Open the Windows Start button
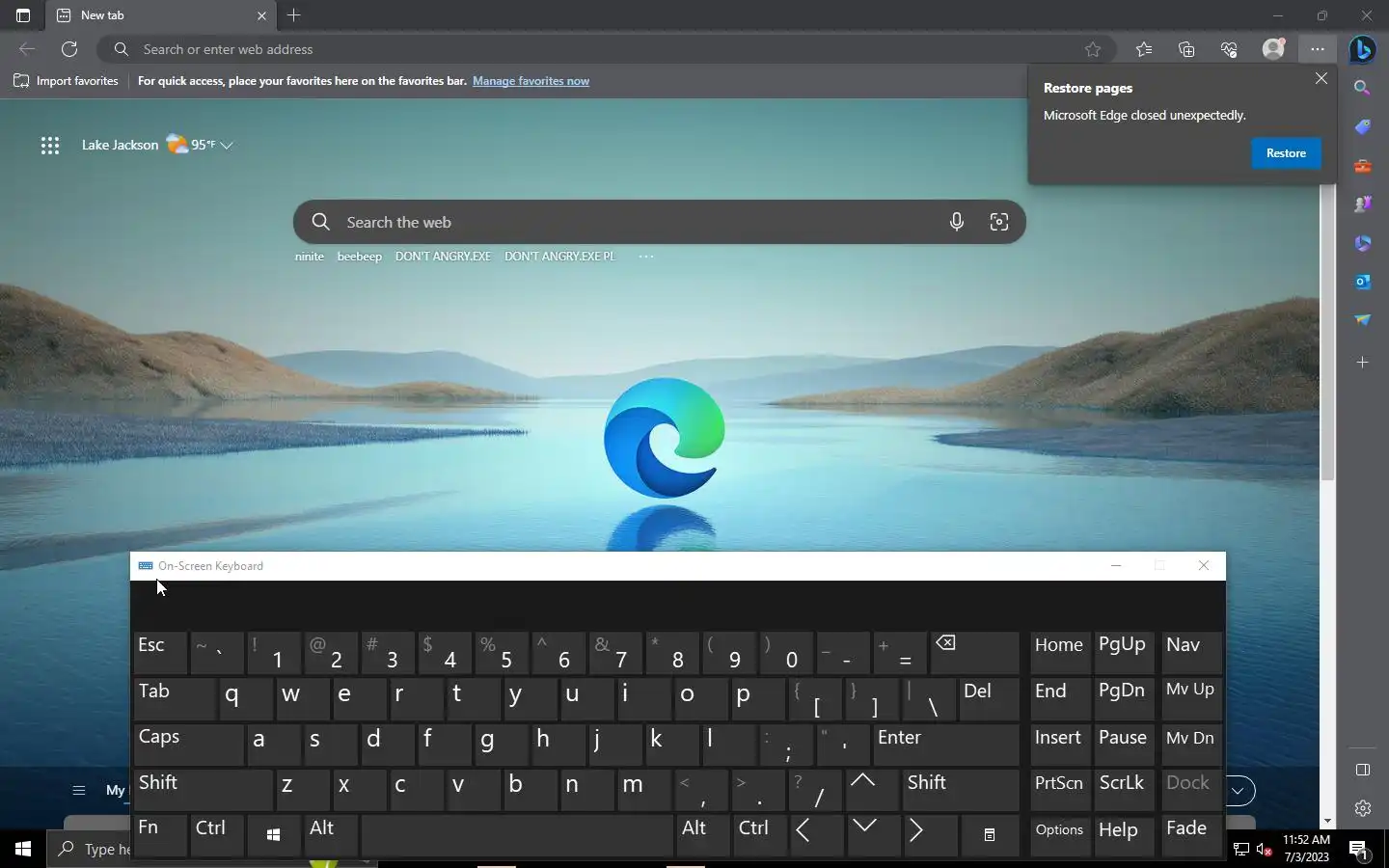 [23, 849]
